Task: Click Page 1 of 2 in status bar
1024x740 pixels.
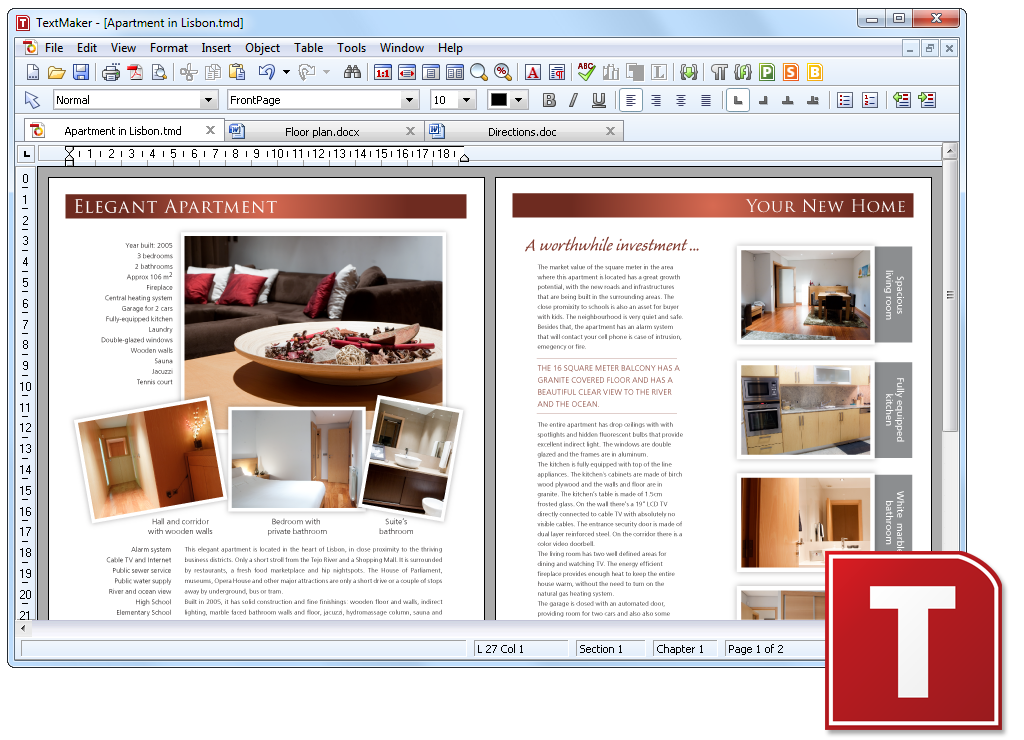Action: click(757, 648)
